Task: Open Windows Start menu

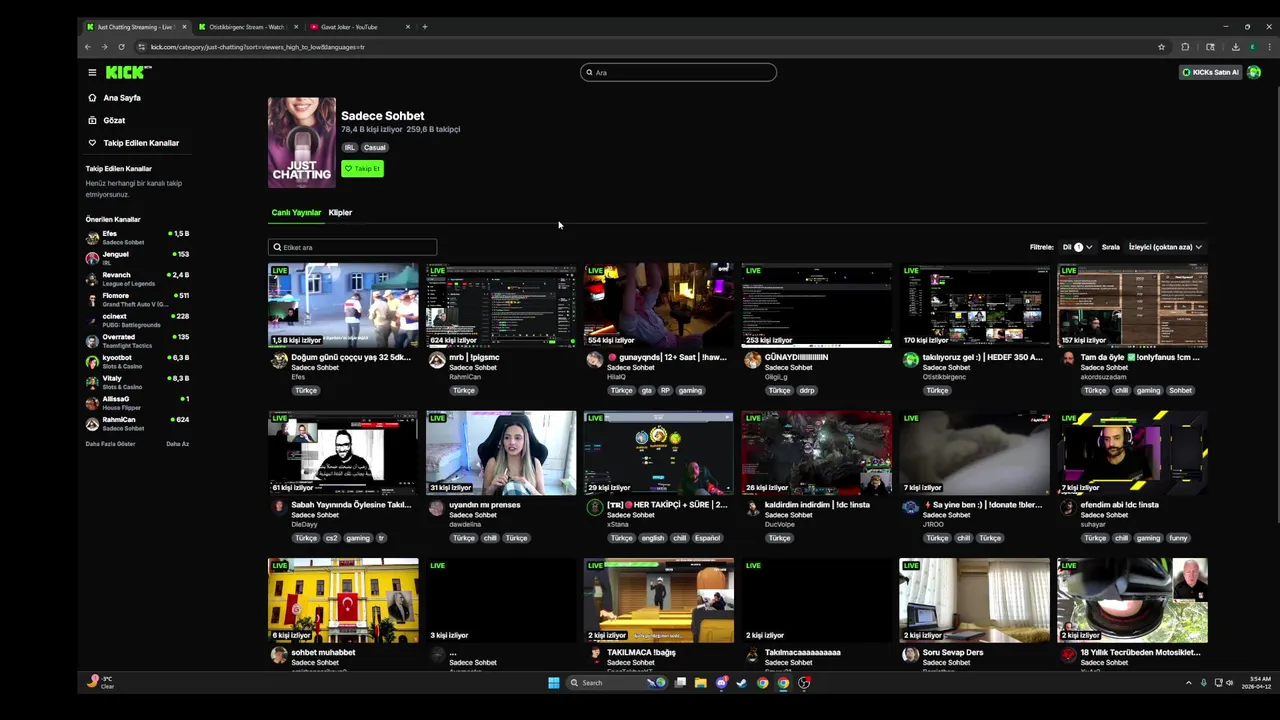Action: [x=553, y=683]
